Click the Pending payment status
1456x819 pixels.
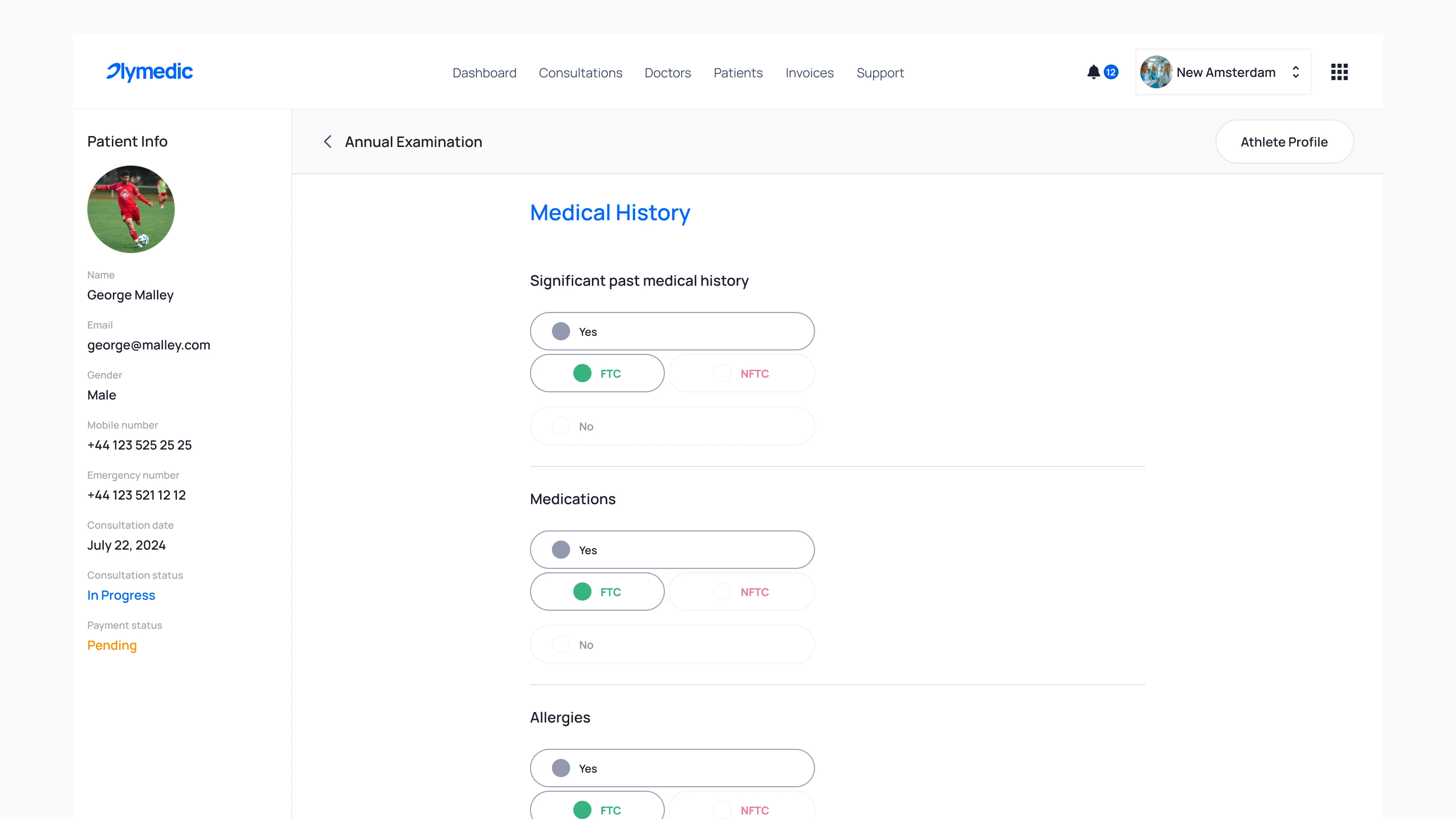[112, 645]
